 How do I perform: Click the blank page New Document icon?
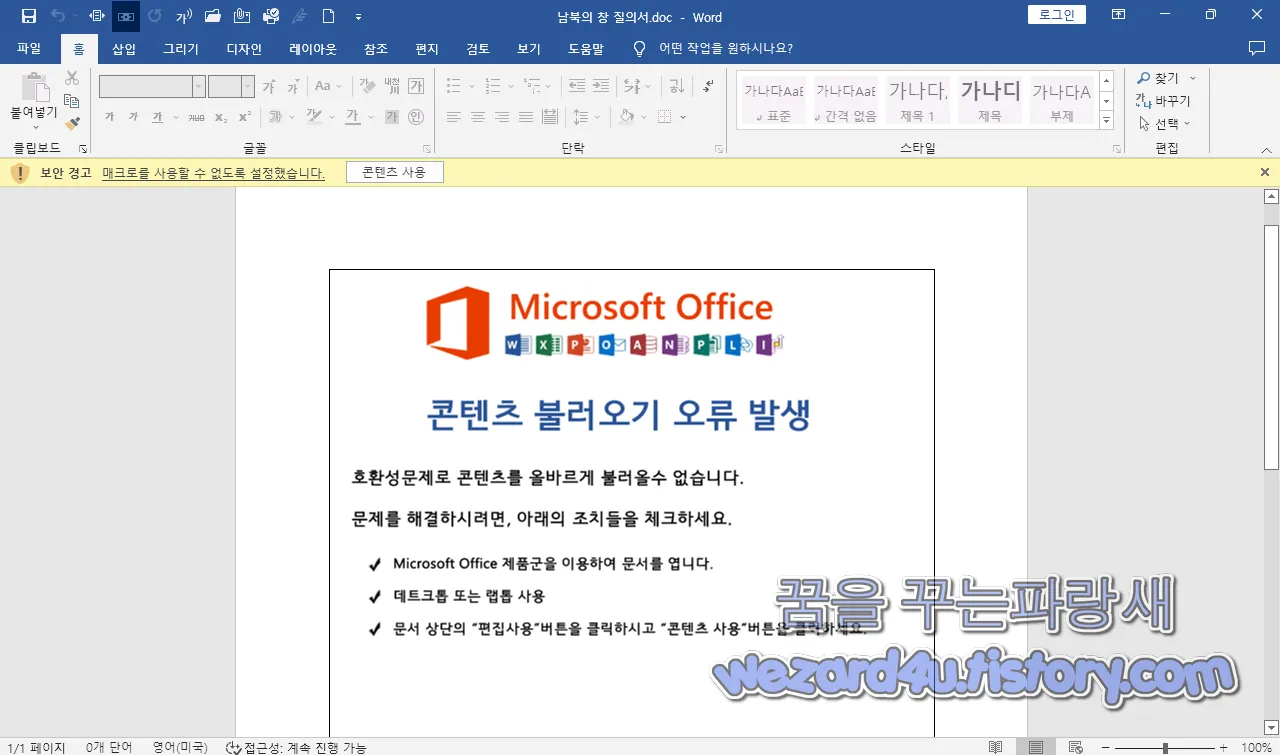pyautogui.click(x=328, y=16)
